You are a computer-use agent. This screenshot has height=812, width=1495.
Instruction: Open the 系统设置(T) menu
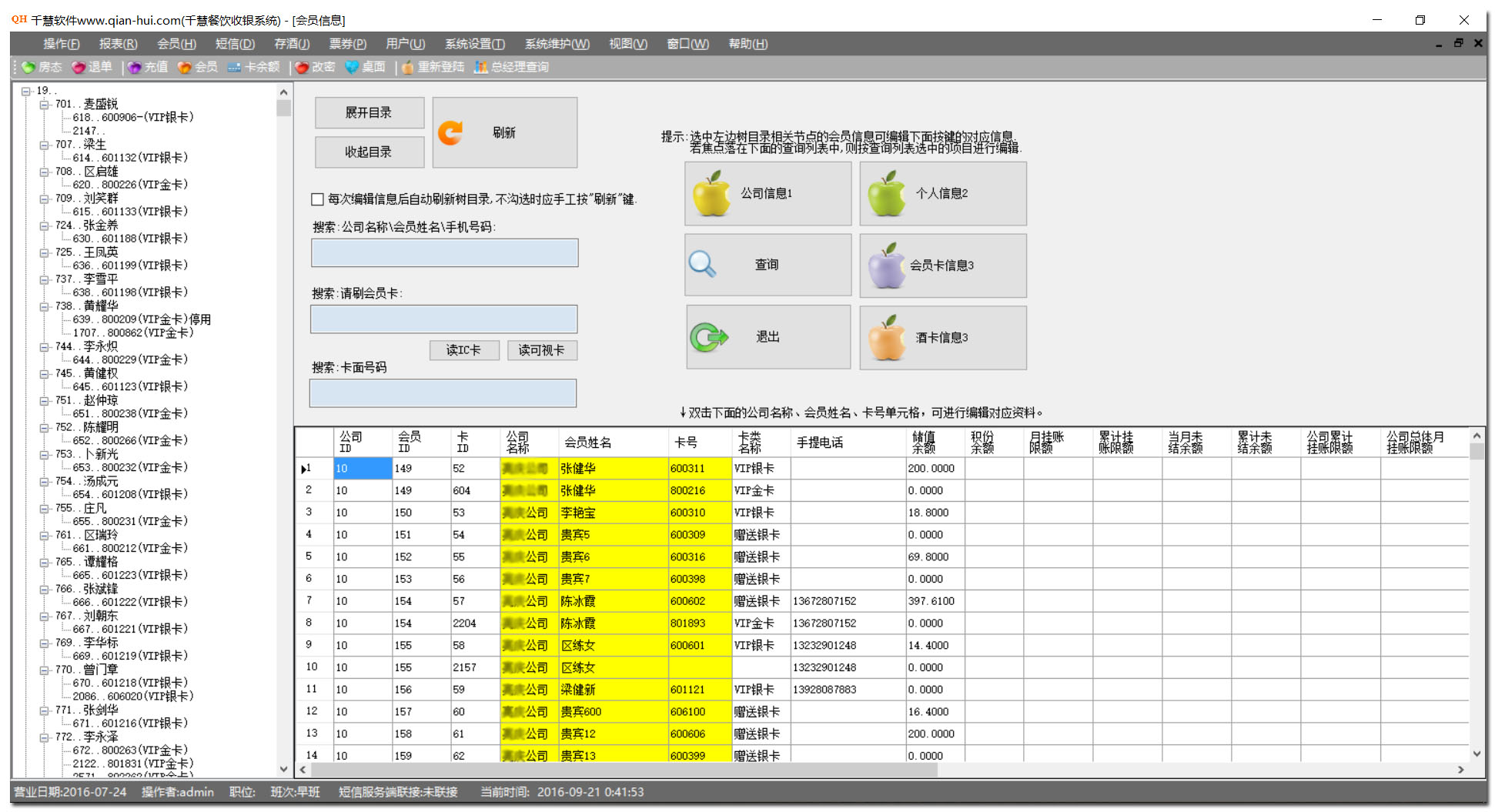[x=474, y=44]
